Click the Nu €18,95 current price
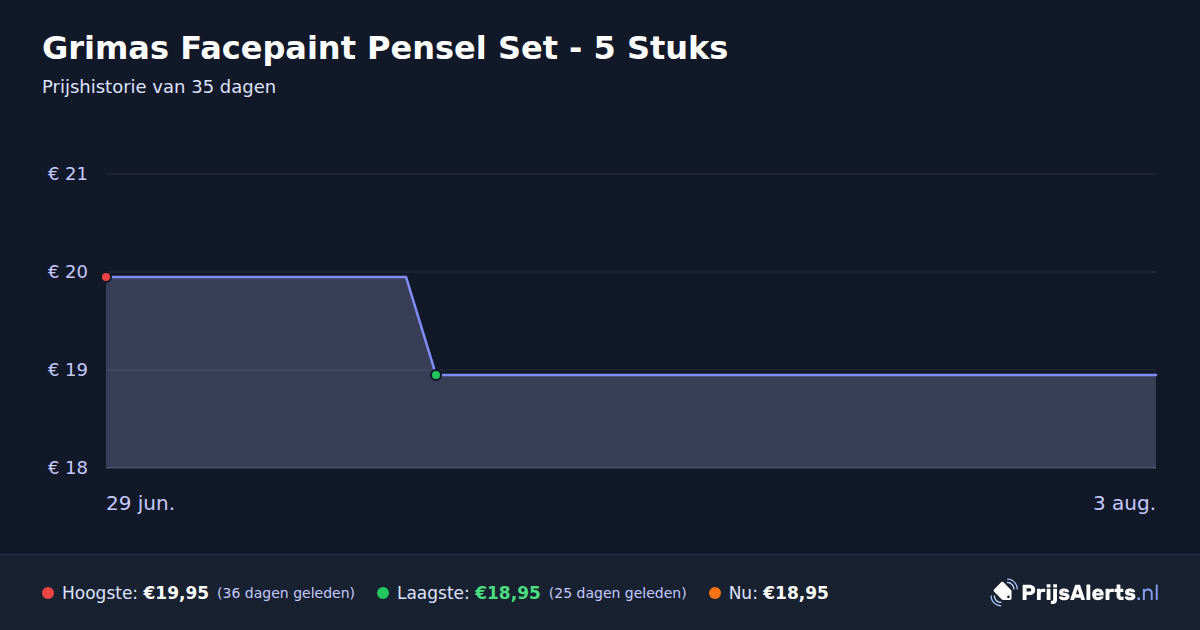The height and width of the screenshot is (630, 1200). tap(796, 593)
